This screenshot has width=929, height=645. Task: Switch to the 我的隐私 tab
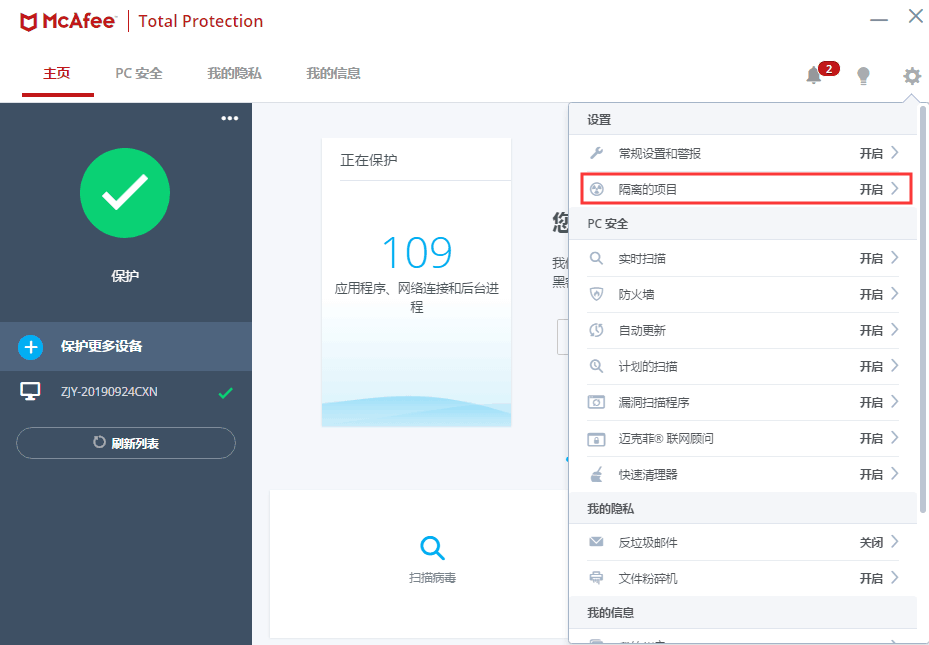[x=234, y=73]
